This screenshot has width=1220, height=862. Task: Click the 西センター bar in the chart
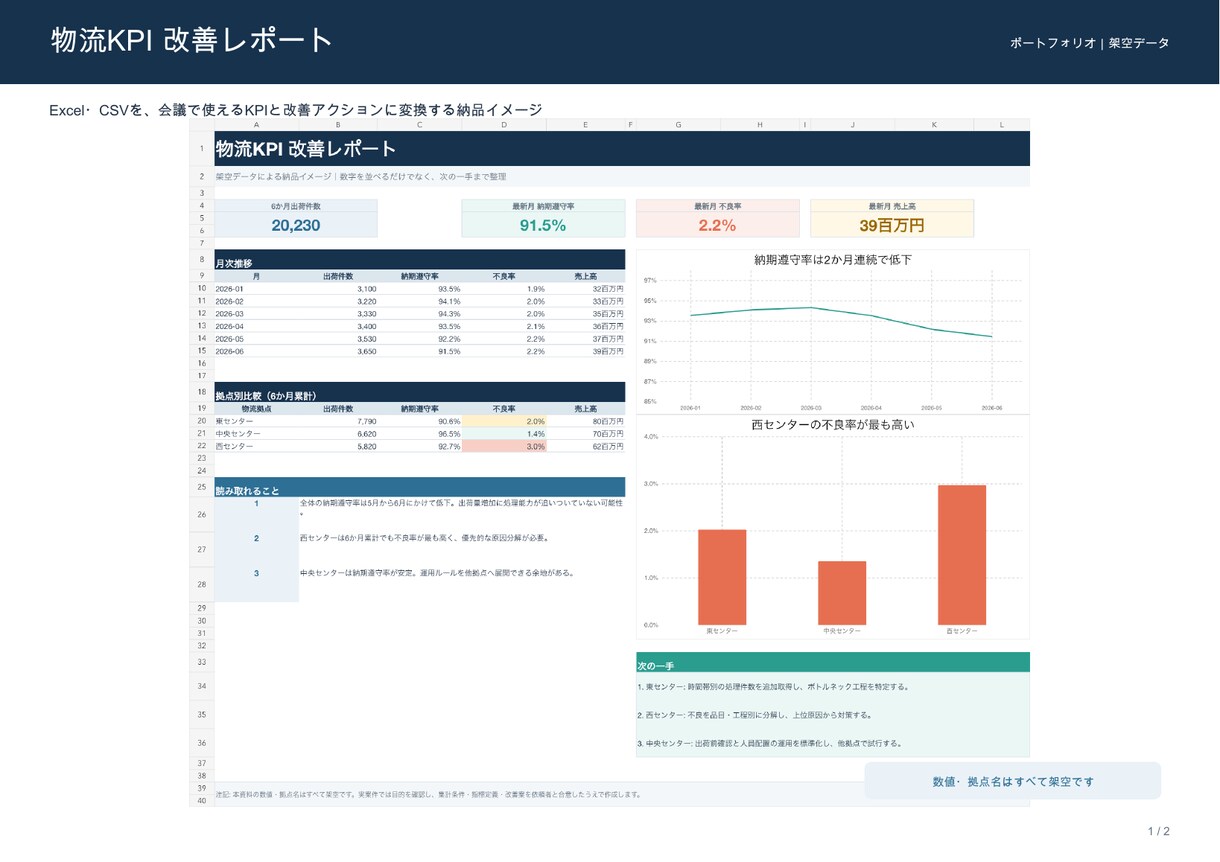click(962, 555)
